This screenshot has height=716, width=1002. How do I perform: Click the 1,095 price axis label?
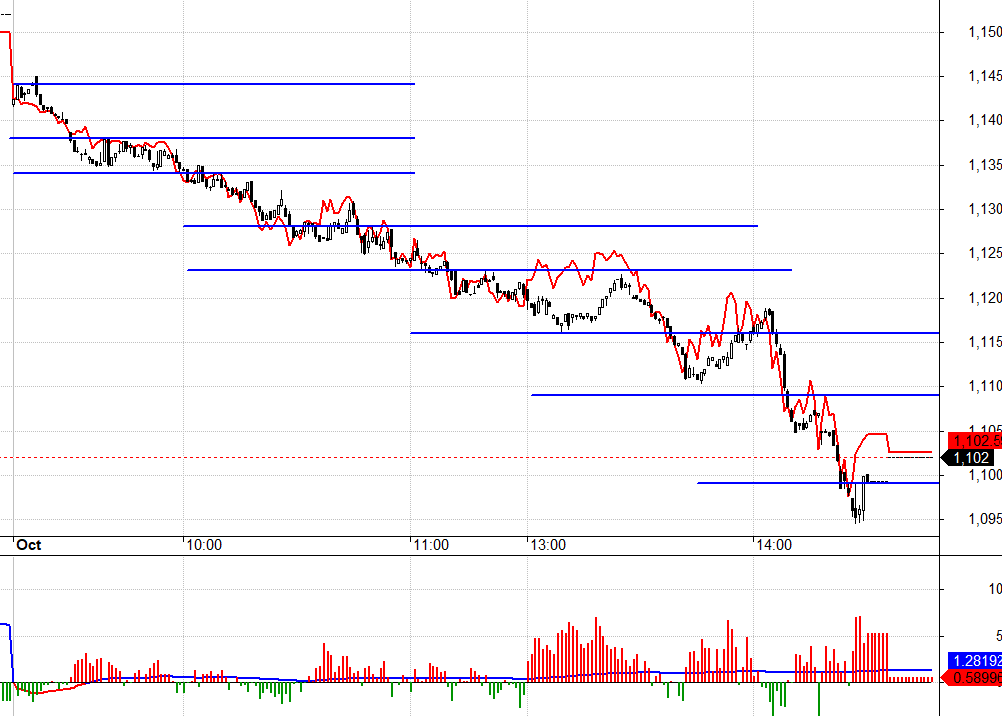coord(984,519)
